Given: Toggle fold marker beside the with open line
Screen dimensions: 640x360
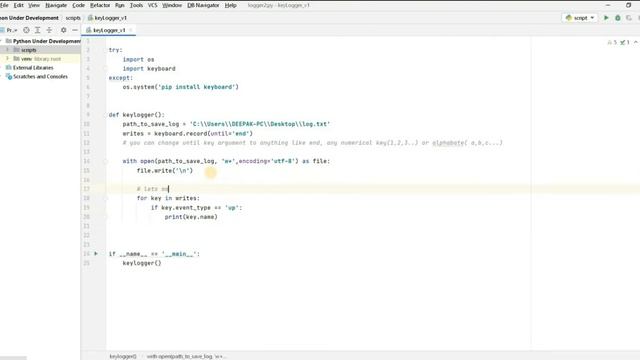Looking at the screenshot, I should tap(105, 161).
